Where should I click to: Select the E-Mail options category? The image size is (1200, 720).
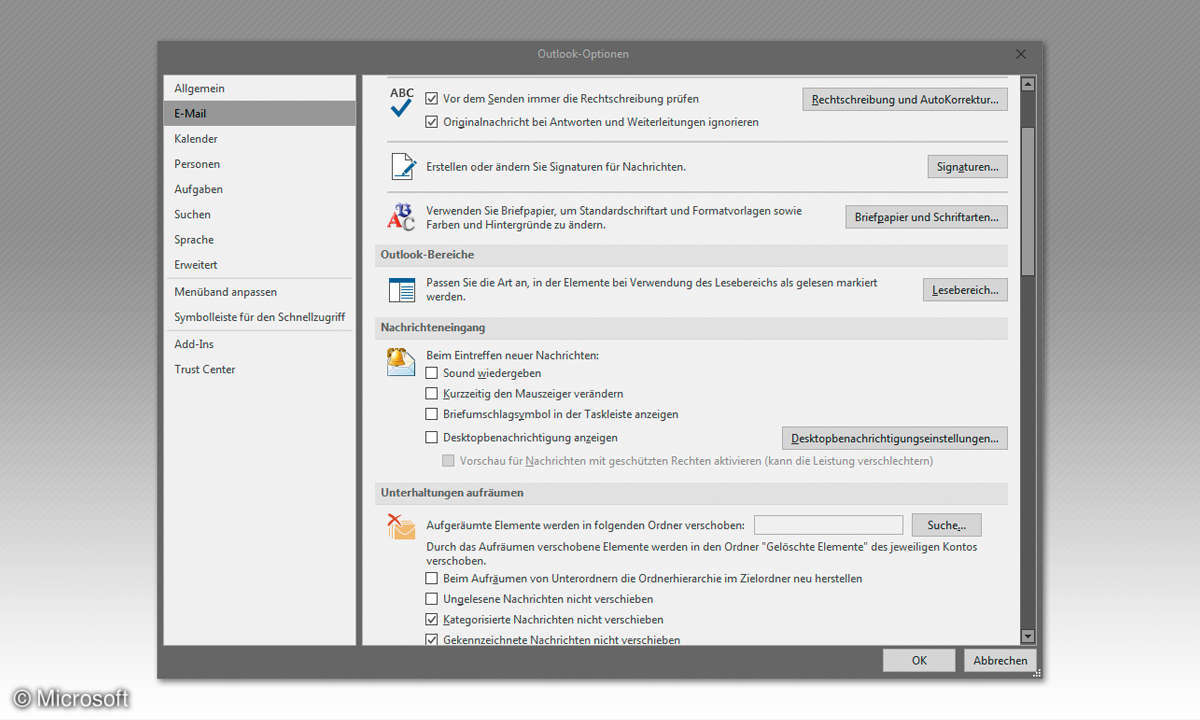tap(259, 113)
